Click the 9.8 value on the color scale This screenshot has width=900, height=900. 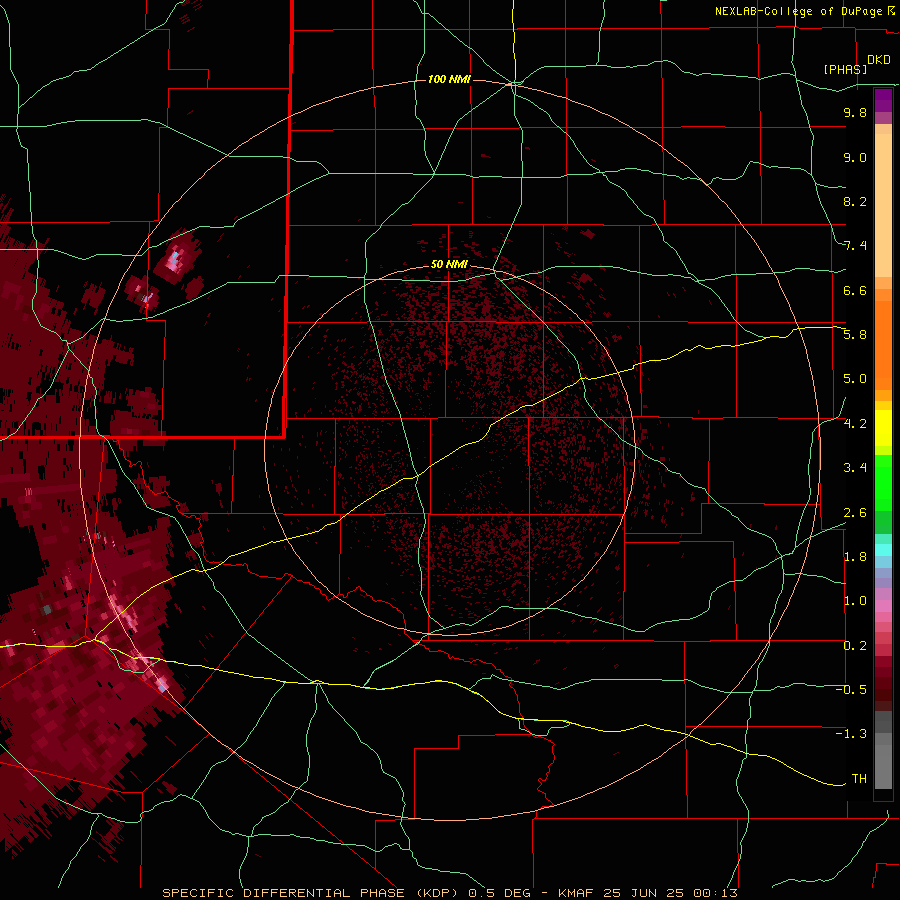tap(855, 112)
